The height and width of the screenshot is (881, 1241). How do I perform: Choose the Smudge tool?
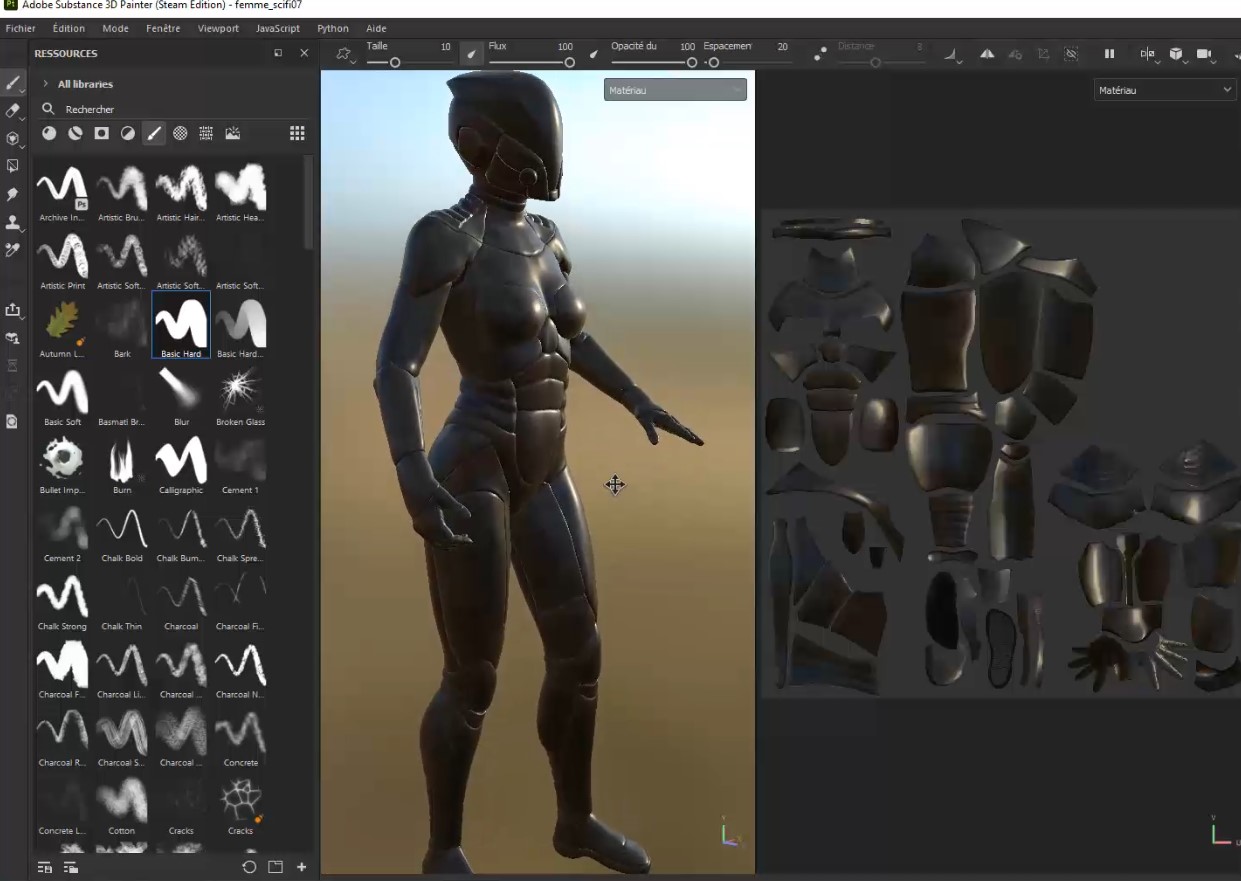tap(13, 194)
